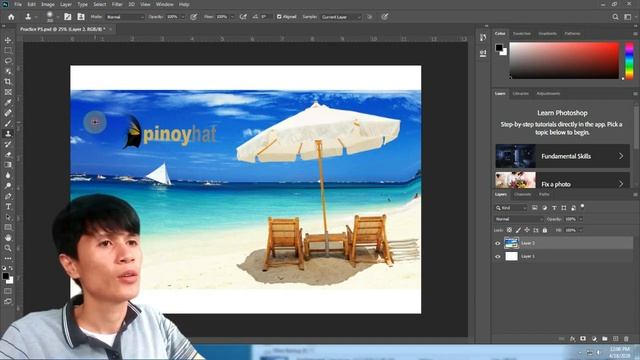Open the Brush Settings panel icon

coord(67,17)
